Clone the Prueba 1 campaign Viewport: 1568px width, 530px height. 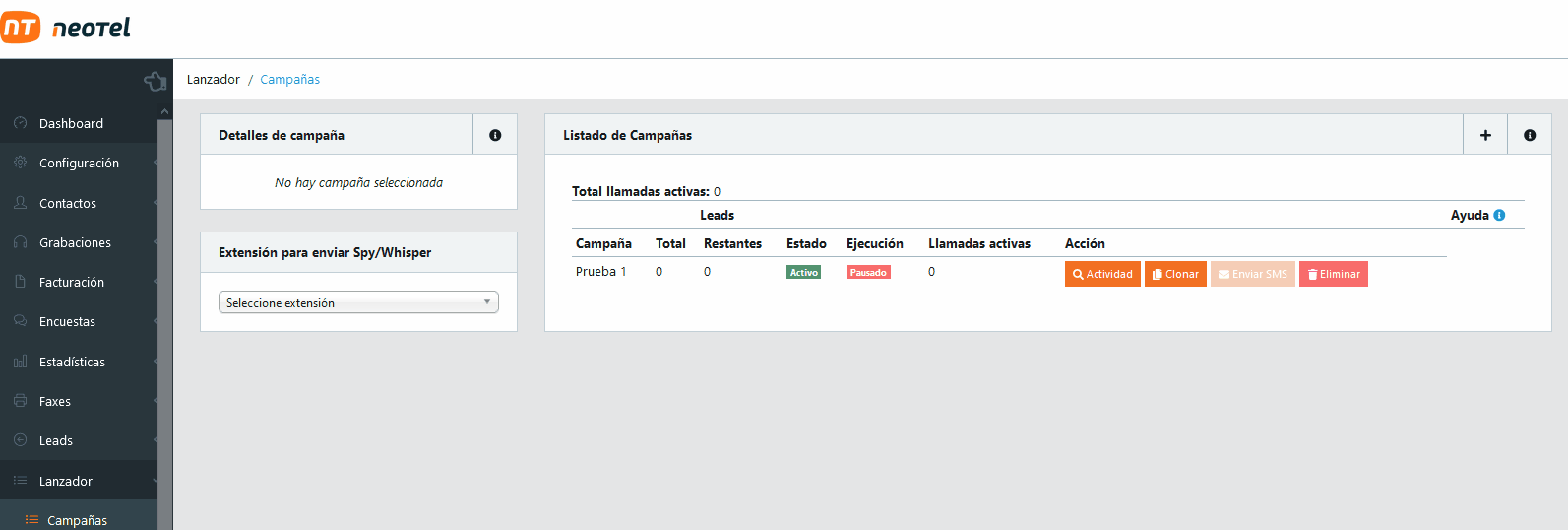[1175, 274]
